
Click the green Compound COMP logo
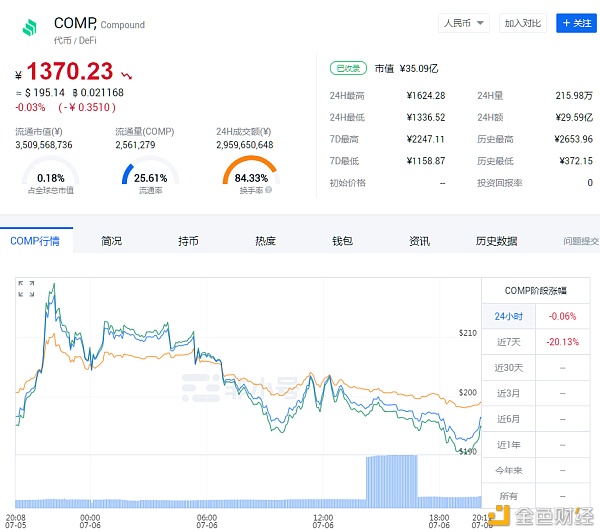[x=29, y=28]
